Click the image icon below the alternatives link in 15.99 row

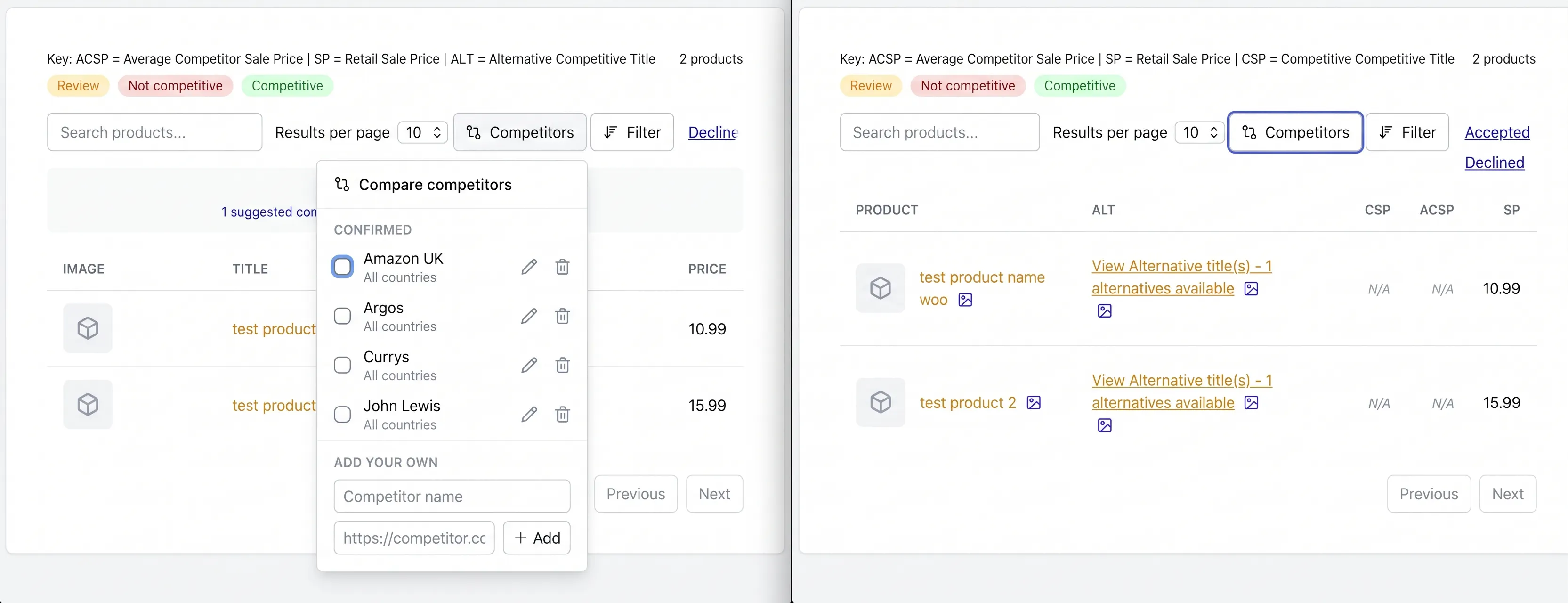(x=1105, y=425)
